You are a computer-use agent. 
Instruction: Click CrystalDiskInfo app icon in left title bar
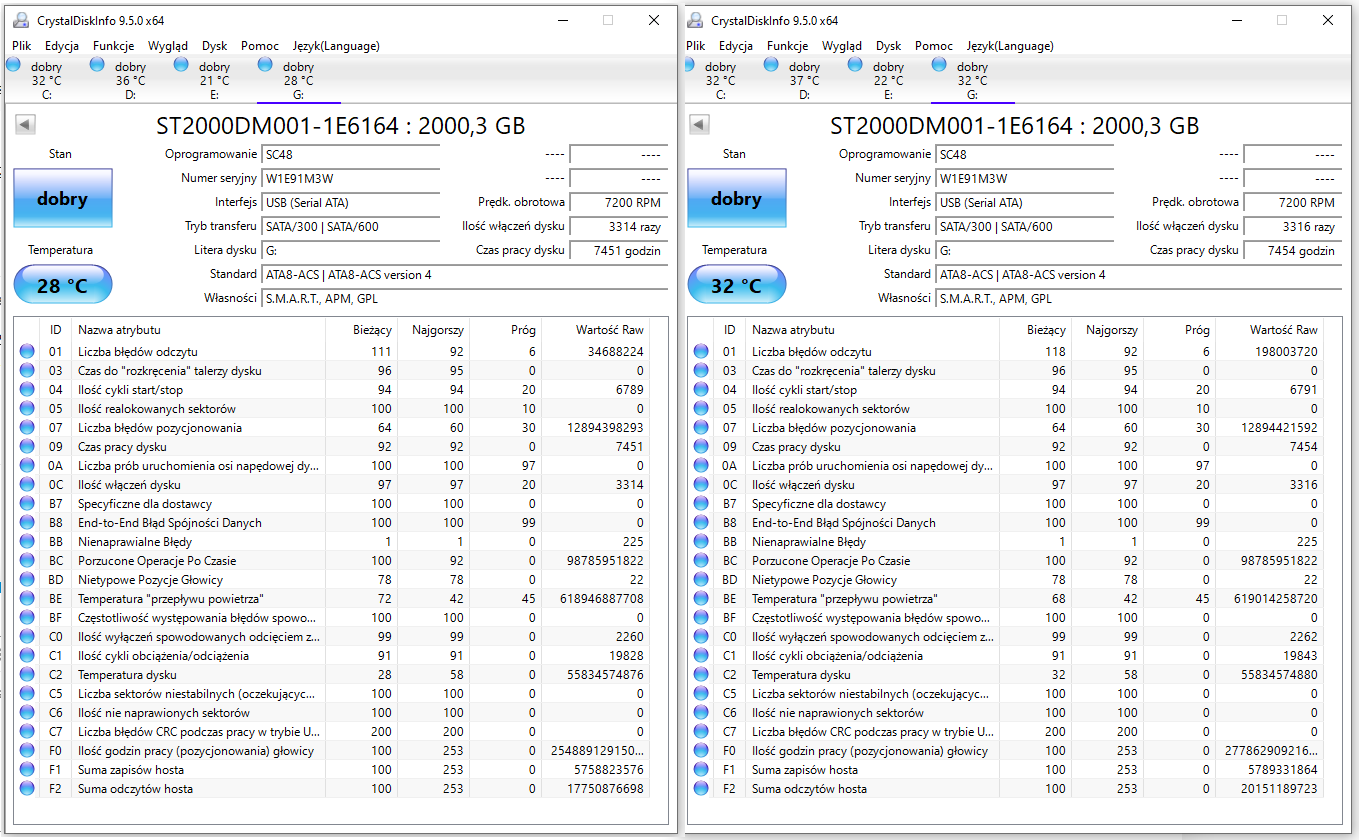[x=21, y=20]
